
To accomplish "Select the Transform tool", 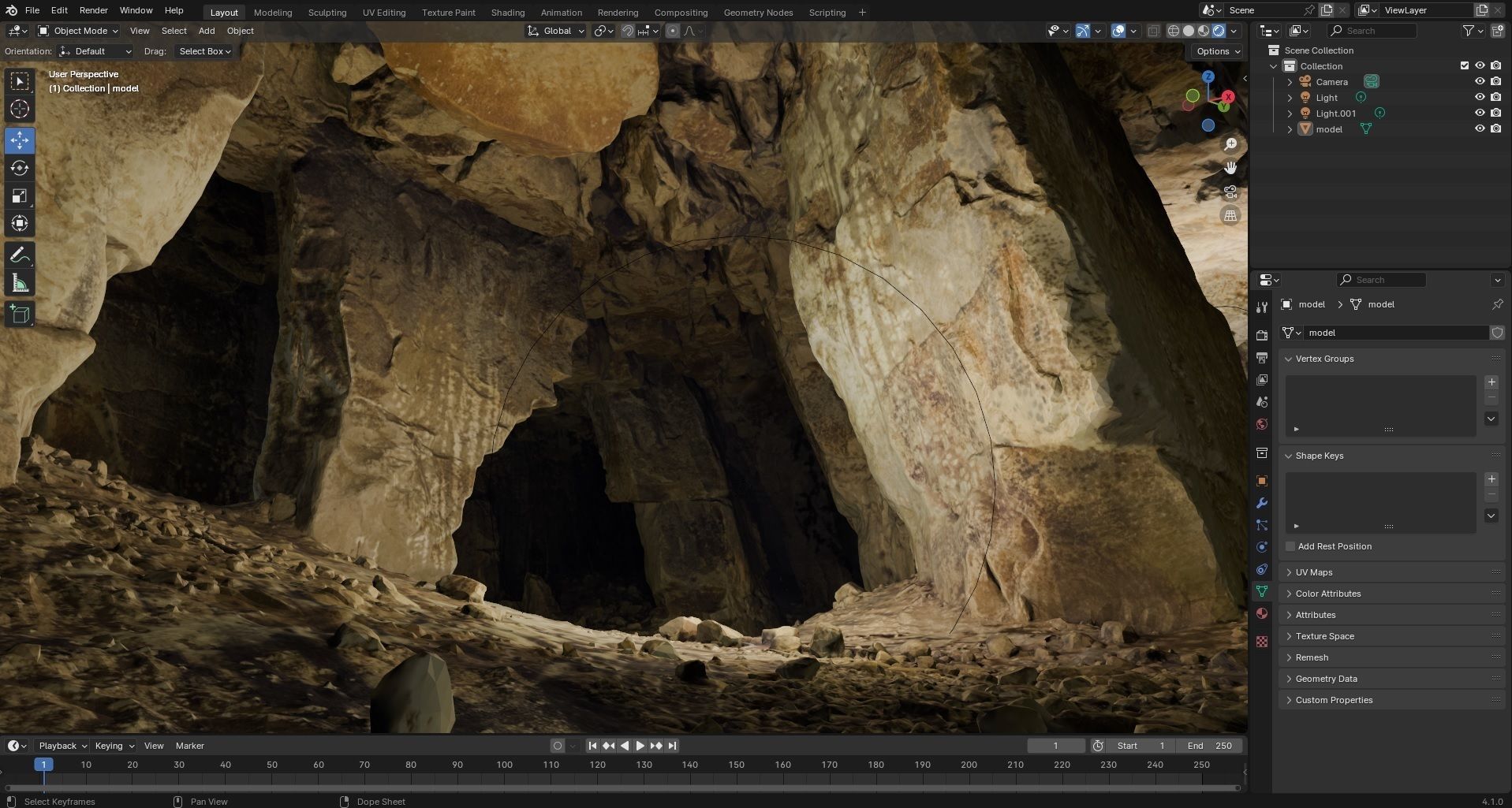I will (20, 223).
